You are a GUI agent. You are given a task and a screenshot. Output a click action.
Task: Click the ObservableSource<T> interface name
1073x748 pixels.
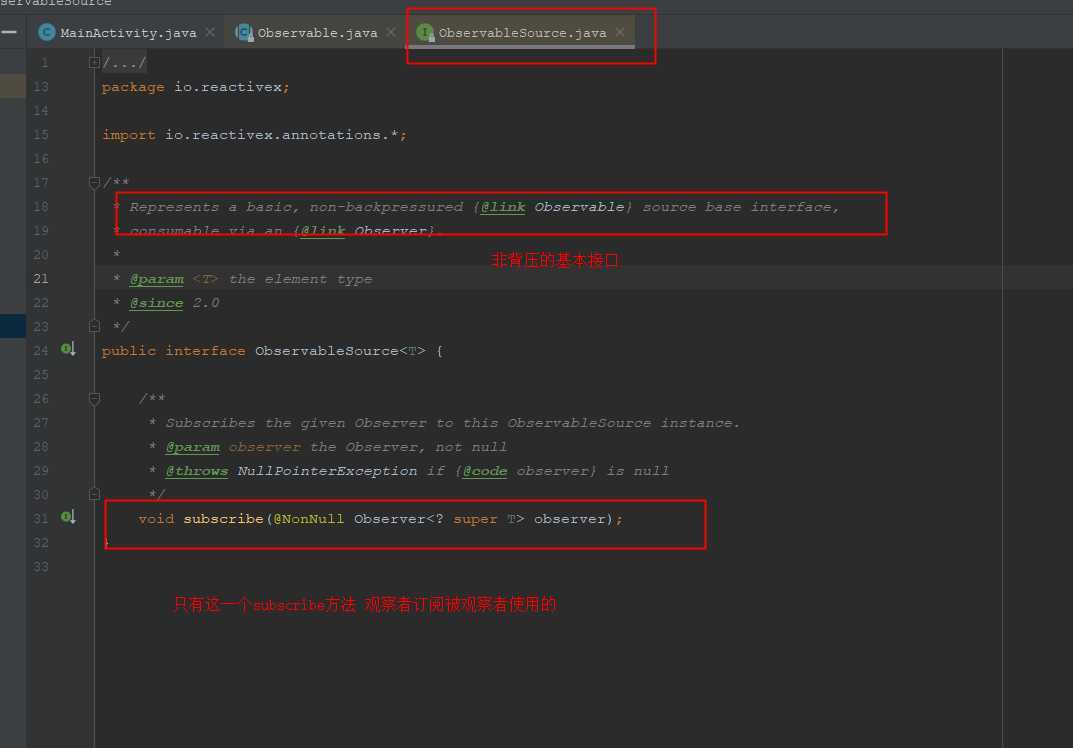340,351
